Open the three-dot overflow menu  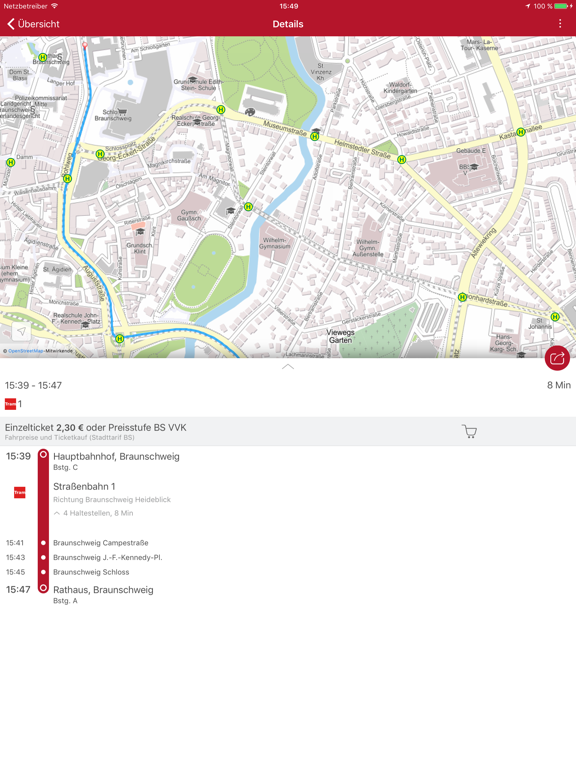[560, 24]
